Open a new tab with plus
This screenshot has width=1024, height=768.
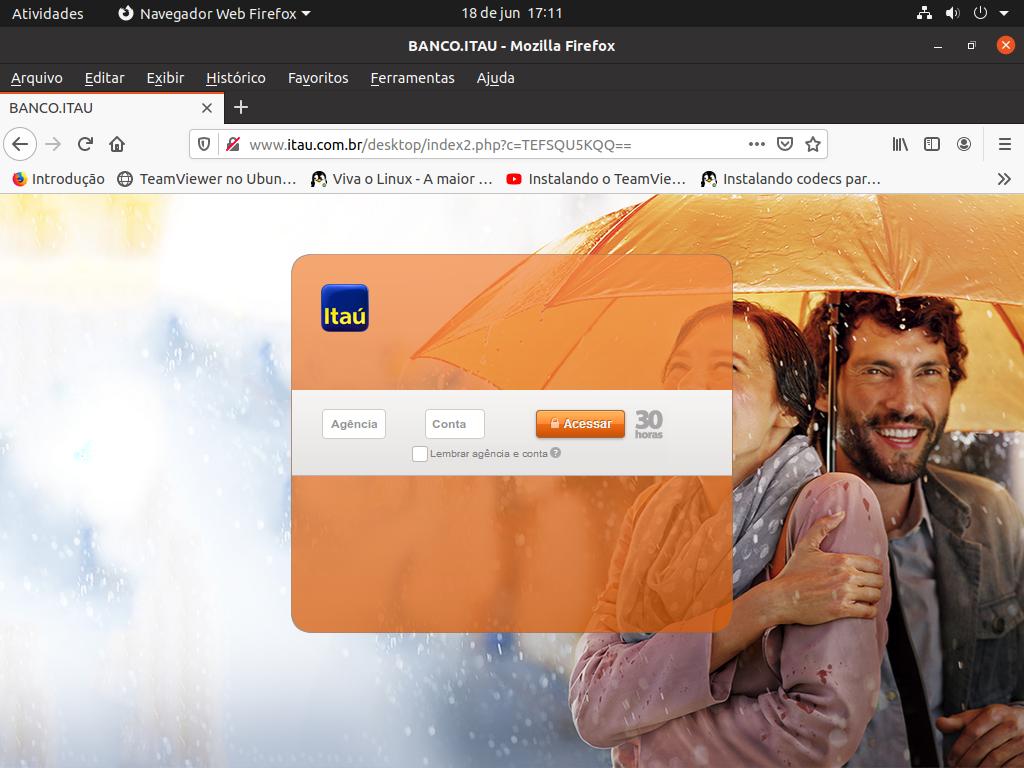(x=241, y=107)
